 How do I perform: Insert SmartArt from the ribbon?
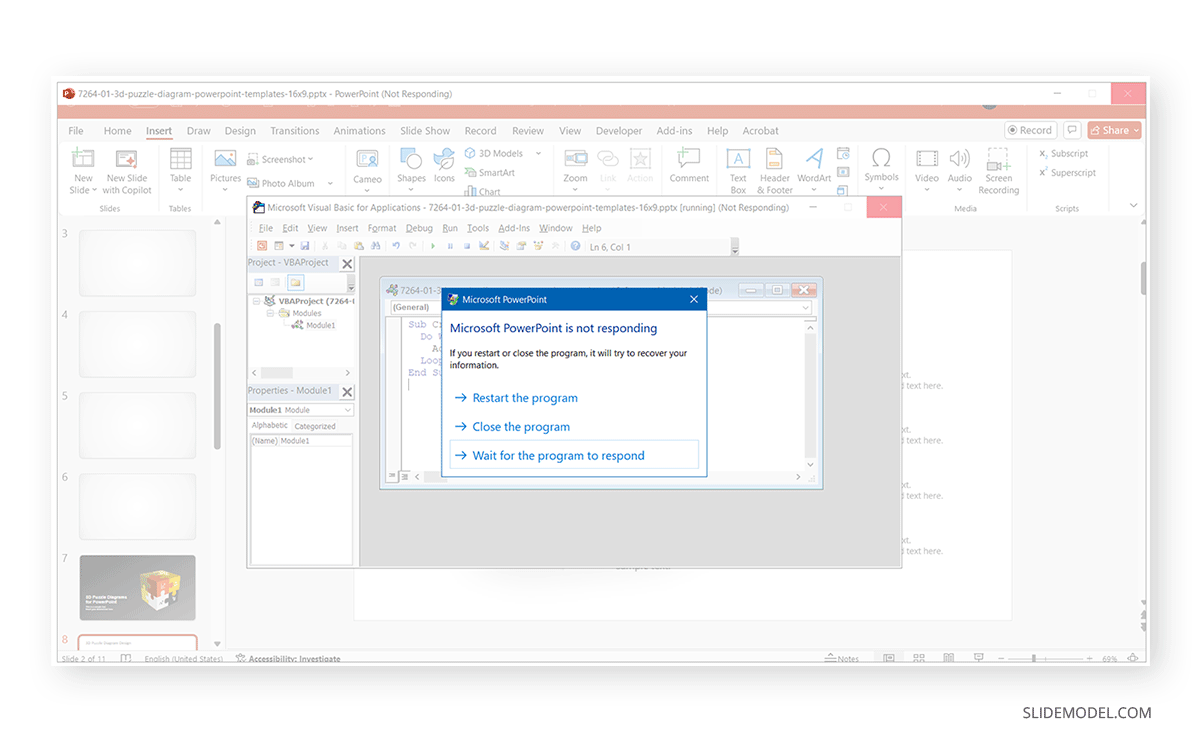(x=489, y=172)
